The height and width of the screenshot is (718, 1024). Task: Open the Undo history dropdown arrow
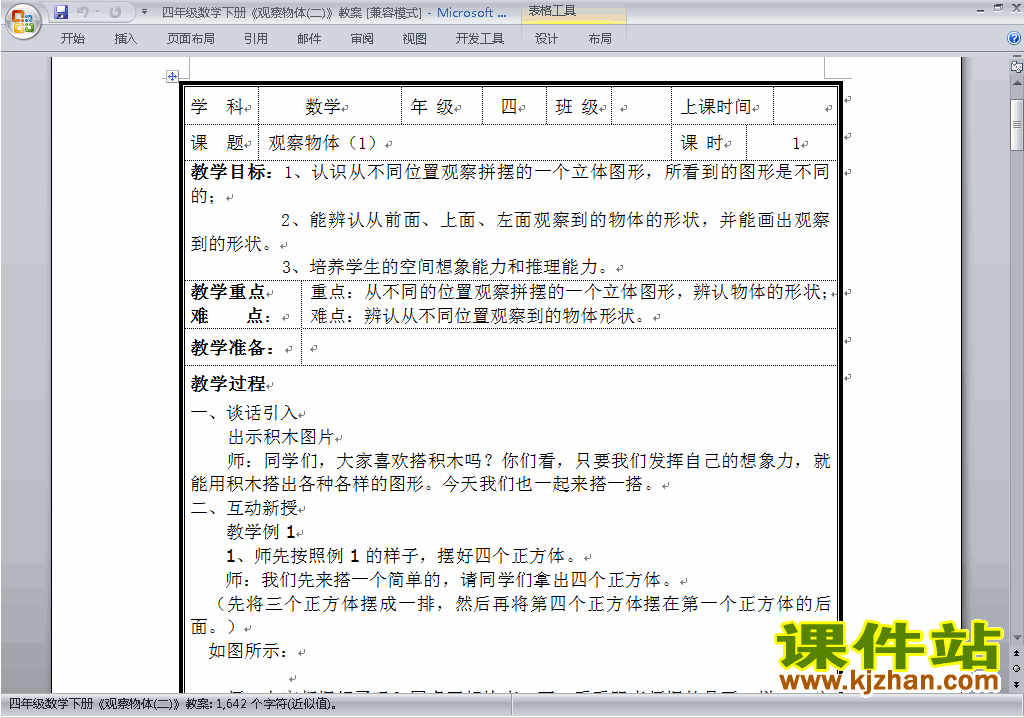point(97,12)
